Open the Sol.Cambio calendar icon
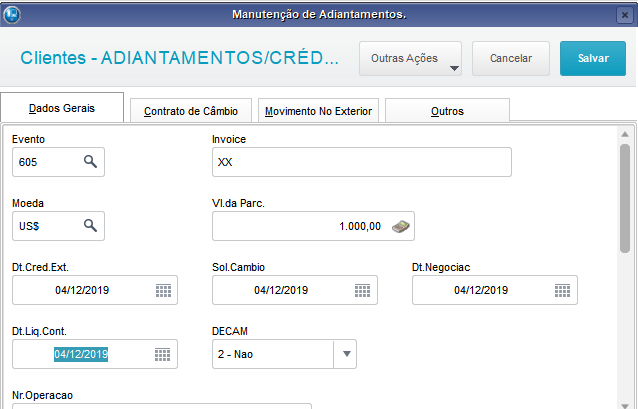Image resolution: width=638 pixels, height=409 pixels. (363, 291)
